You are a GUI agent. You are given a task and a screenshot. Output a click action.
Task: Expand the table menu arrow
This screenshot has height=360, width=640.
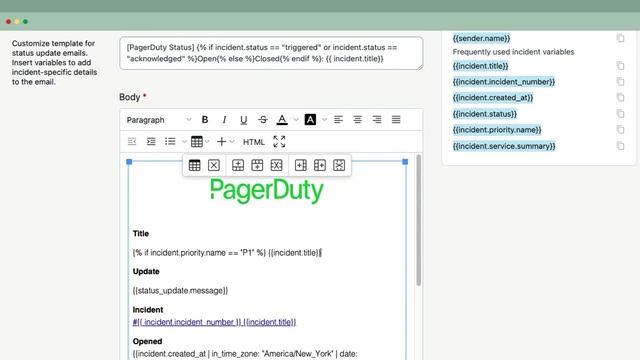click(207, 142)
